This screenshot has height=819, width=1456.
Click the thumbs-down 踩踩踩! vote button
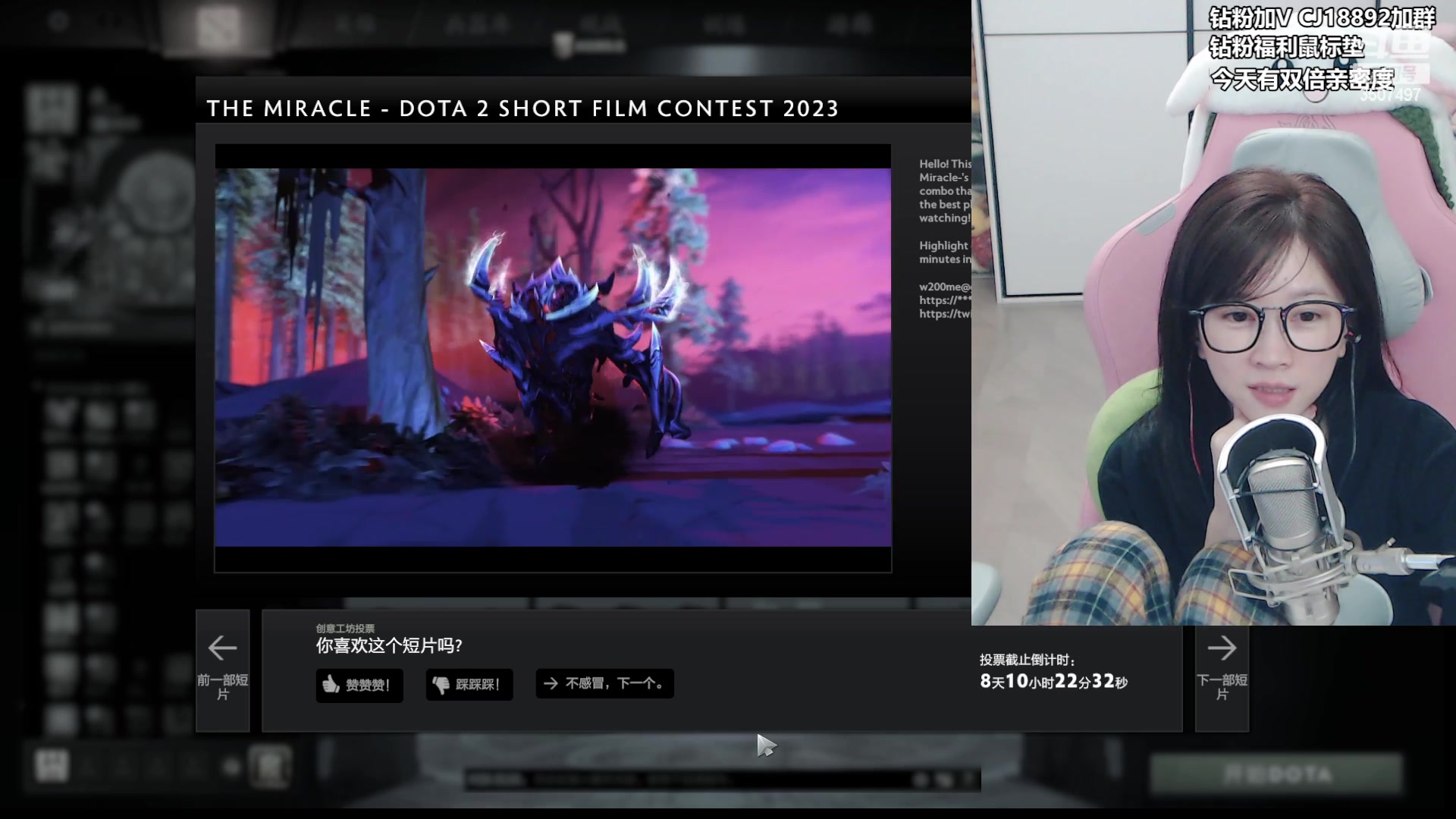click(469, 685)
